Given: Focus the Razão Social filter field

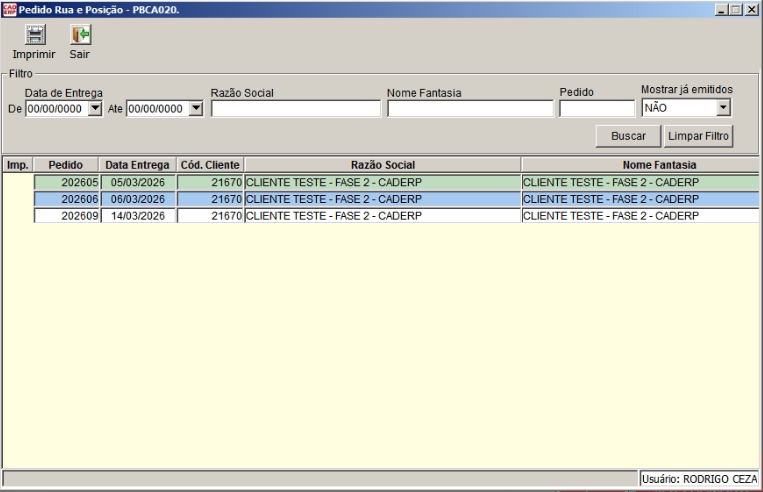Looking at the screenshot, I should point(296,109).
